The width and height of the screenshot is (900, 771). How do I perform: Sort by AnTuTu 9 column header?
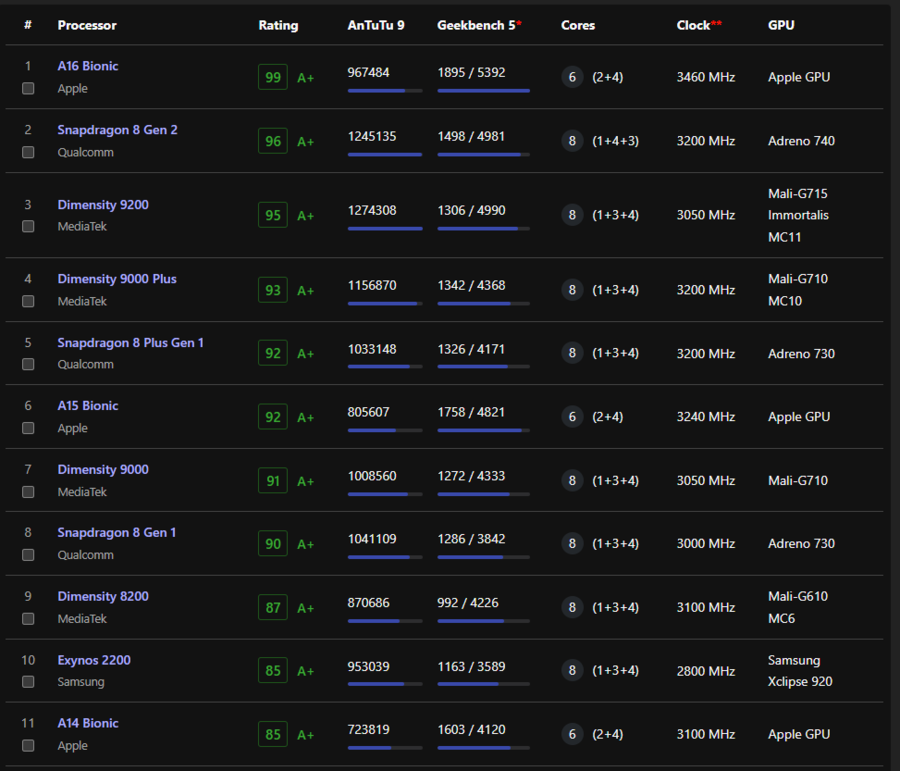(376, 25)
